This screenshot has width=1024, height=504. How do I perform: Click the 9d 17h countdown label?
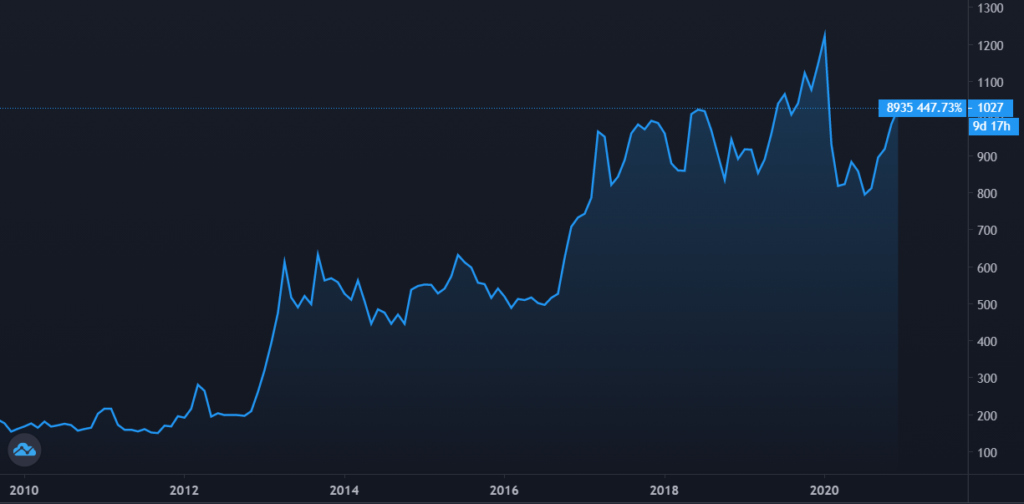(993, 127)
